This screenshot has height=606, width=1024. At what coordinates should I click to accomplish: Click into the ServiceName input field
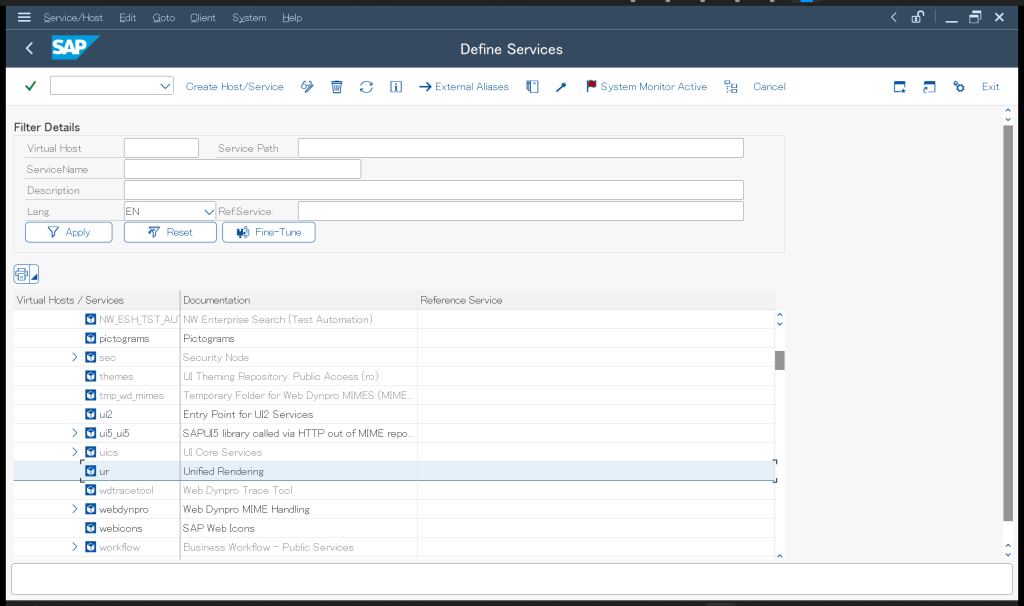point(242,169)
